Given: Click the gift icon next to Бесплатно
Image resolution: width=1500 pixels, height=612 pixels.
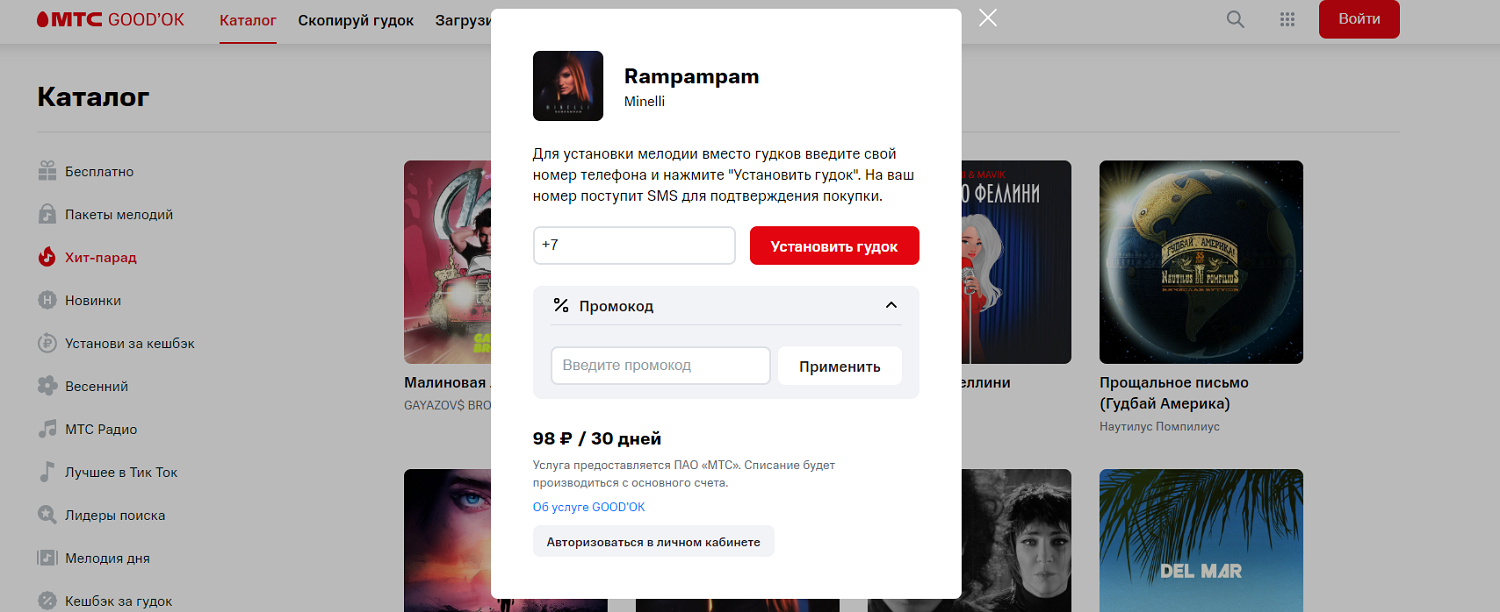Looking at the screenshot, I should pos(47,171).
